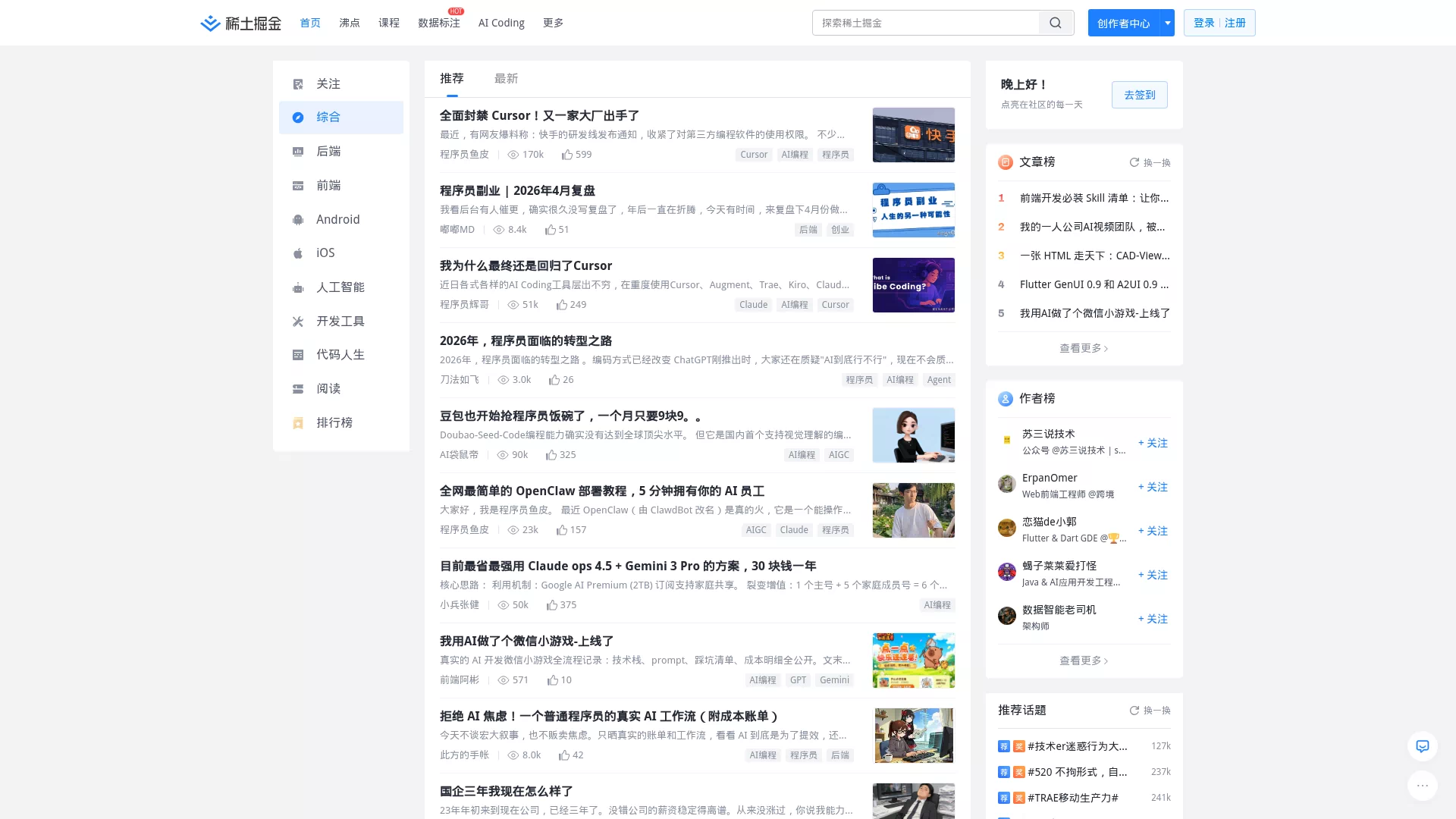The image size is (1456, 819).
Task: Click like icon on 我为什么最终还是回归了Cursor
Action: point(561,305)
